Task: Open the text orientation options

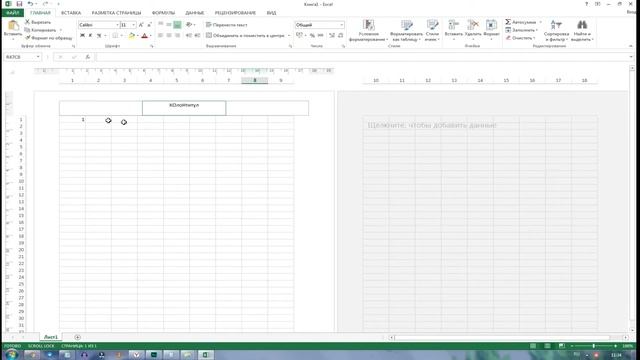Action: click(190, 25)
